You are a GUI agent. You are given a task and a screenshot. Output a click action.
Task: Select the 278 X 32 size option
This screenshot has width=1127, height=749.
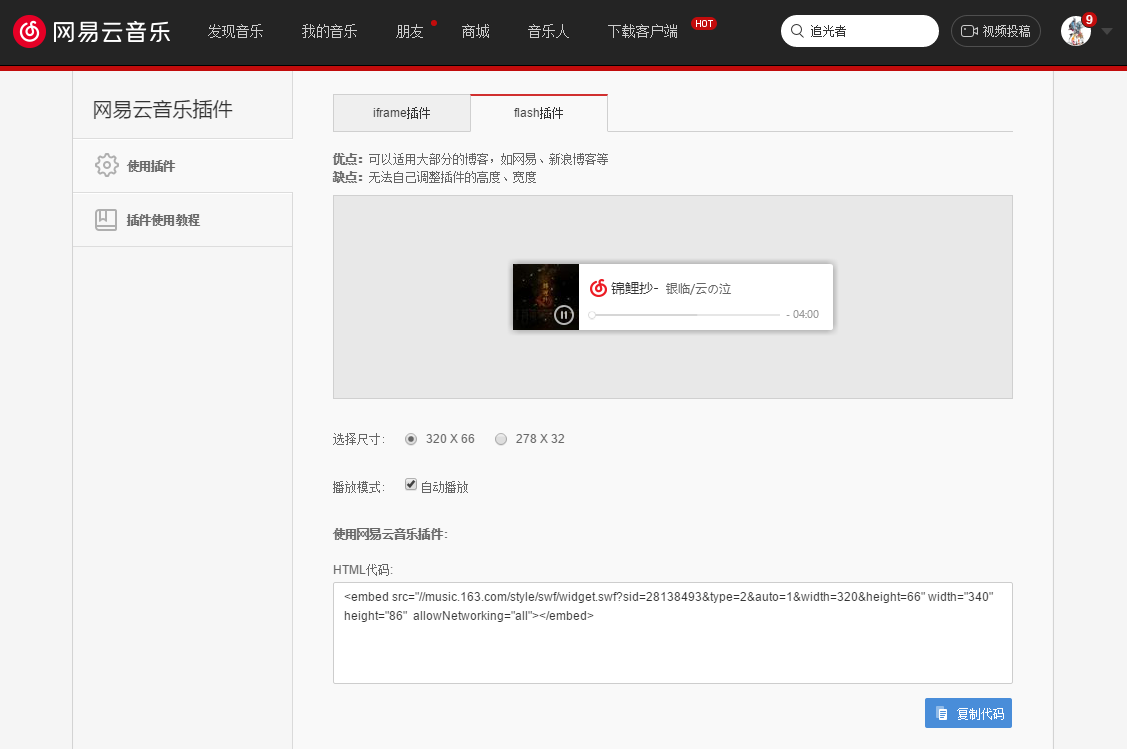click(x=501, y=439)
